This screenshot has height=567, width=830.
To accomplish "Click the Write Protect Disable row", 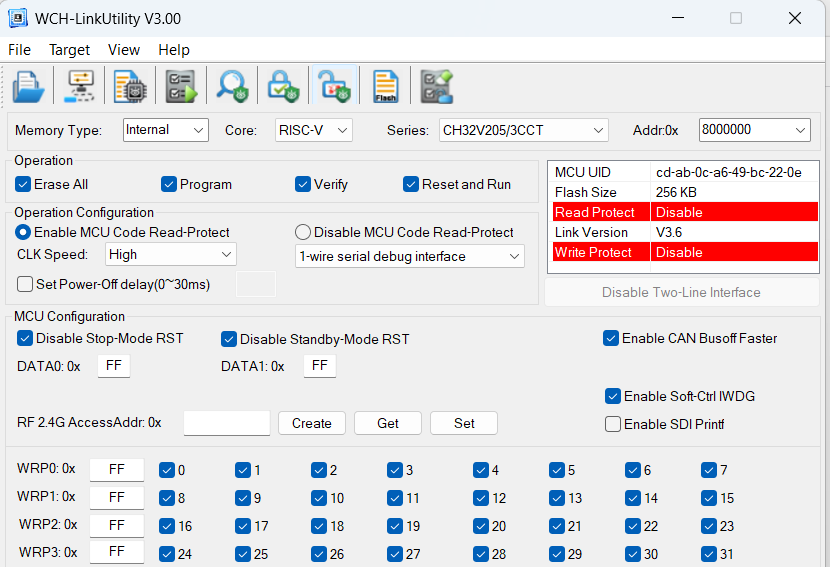I will coord(685,252).
